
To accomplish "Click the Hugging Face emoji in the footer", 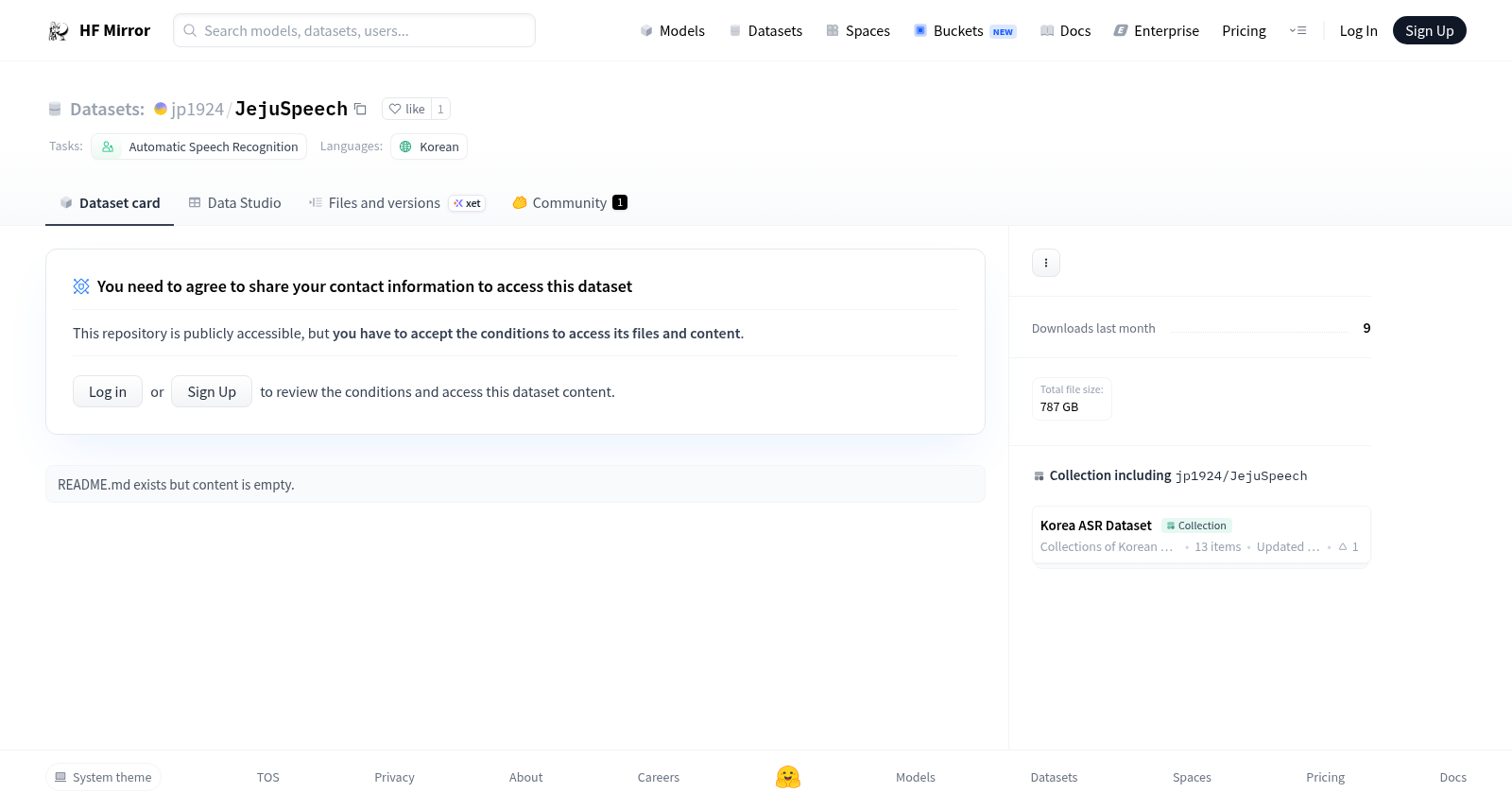I will 788,777.
